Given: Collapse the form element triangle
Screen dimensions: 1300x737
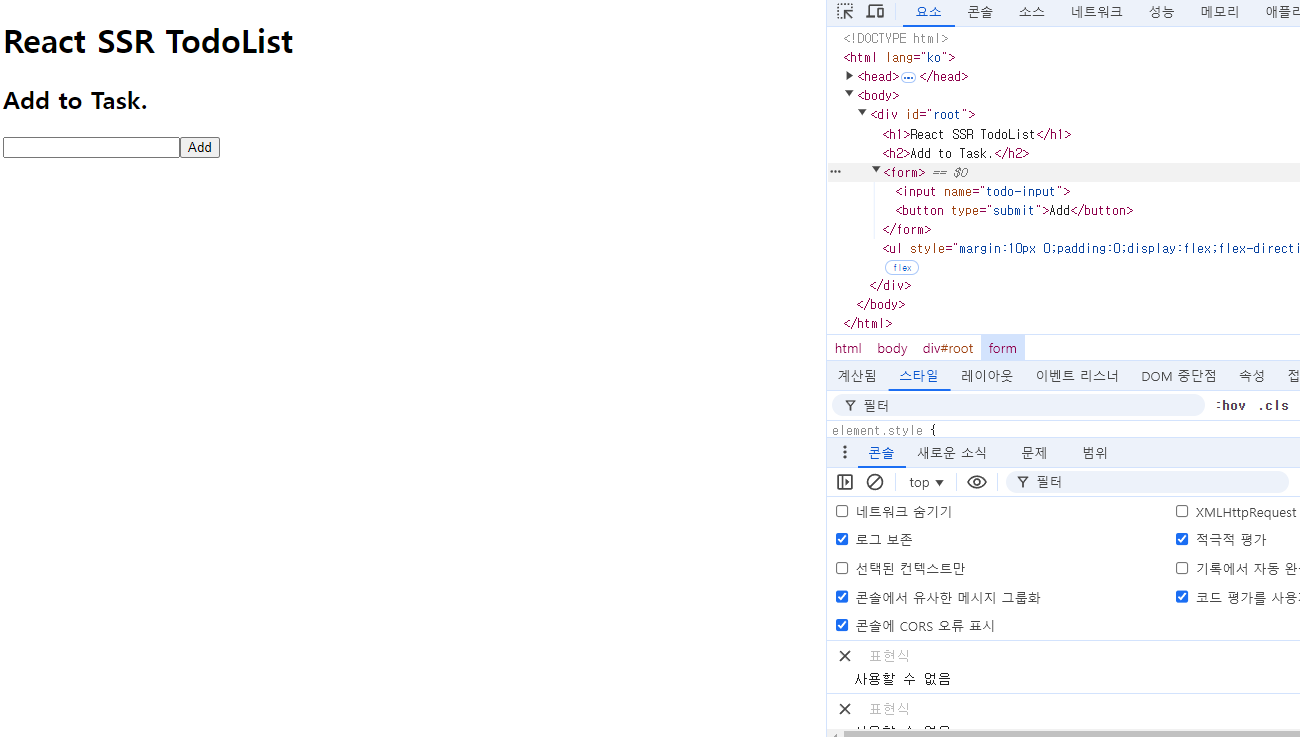Looking at the screenshot, I should click(876, 171).
